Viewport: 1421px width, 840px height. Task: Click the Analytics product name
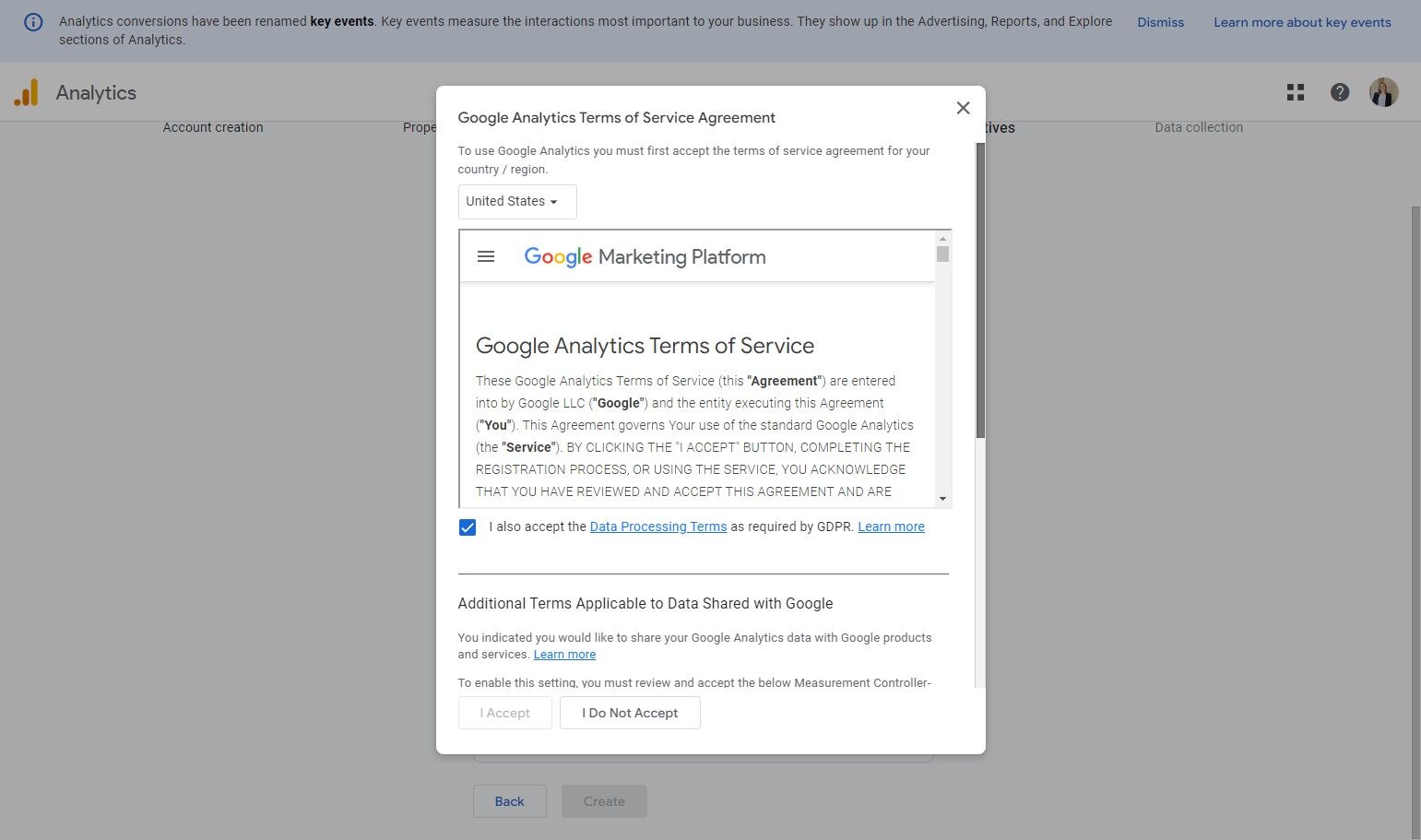[96, 92]
